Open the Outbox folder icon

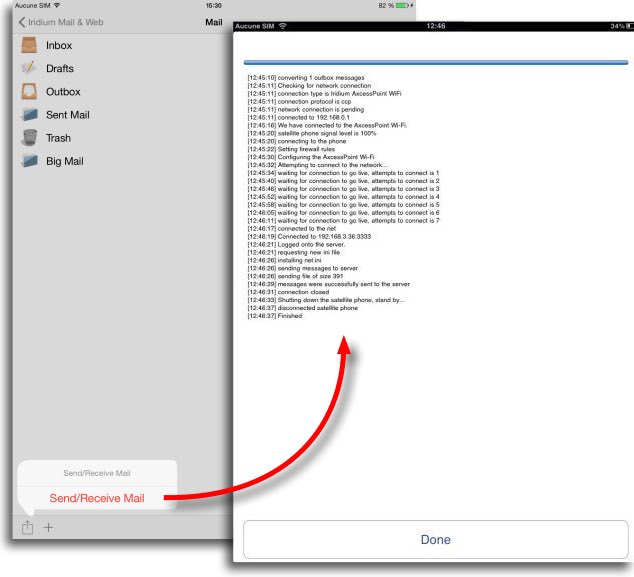click(x=29, y=91)
